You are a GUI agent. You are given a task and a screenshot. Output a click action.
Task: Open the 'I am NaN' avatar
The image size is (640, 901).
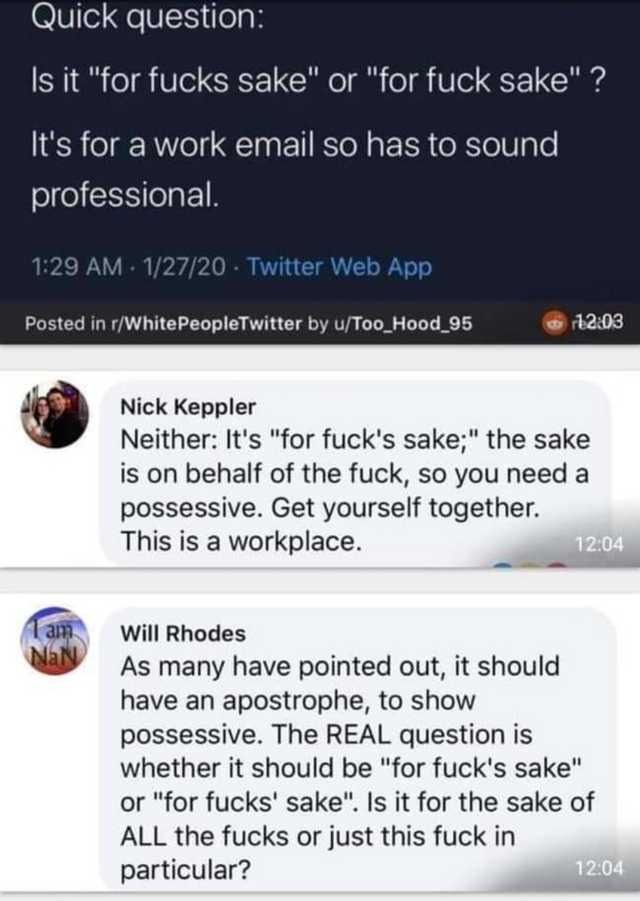[54, 641]
